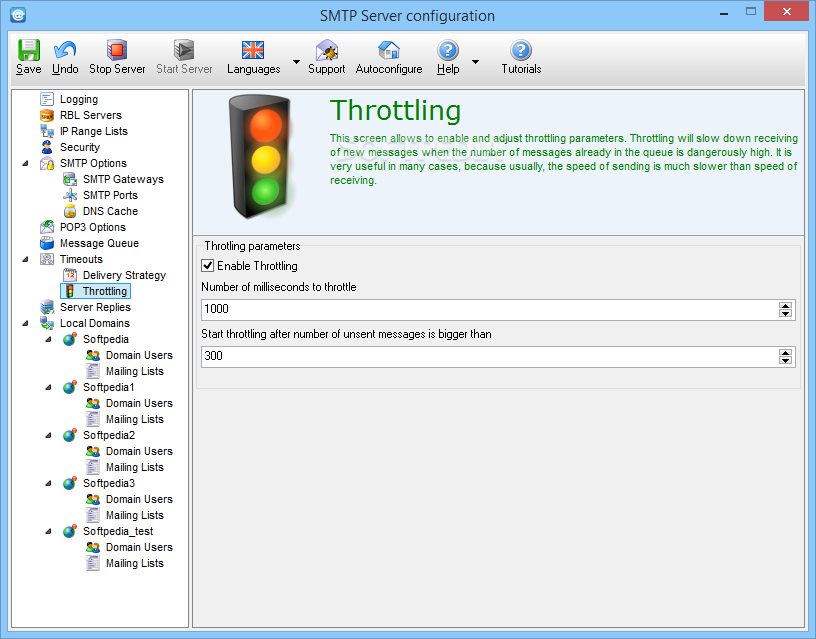Minimize the SMTP Server configuration window
Image resolution: width=816 pixels, height=639 pixels.
pos(724,12)
